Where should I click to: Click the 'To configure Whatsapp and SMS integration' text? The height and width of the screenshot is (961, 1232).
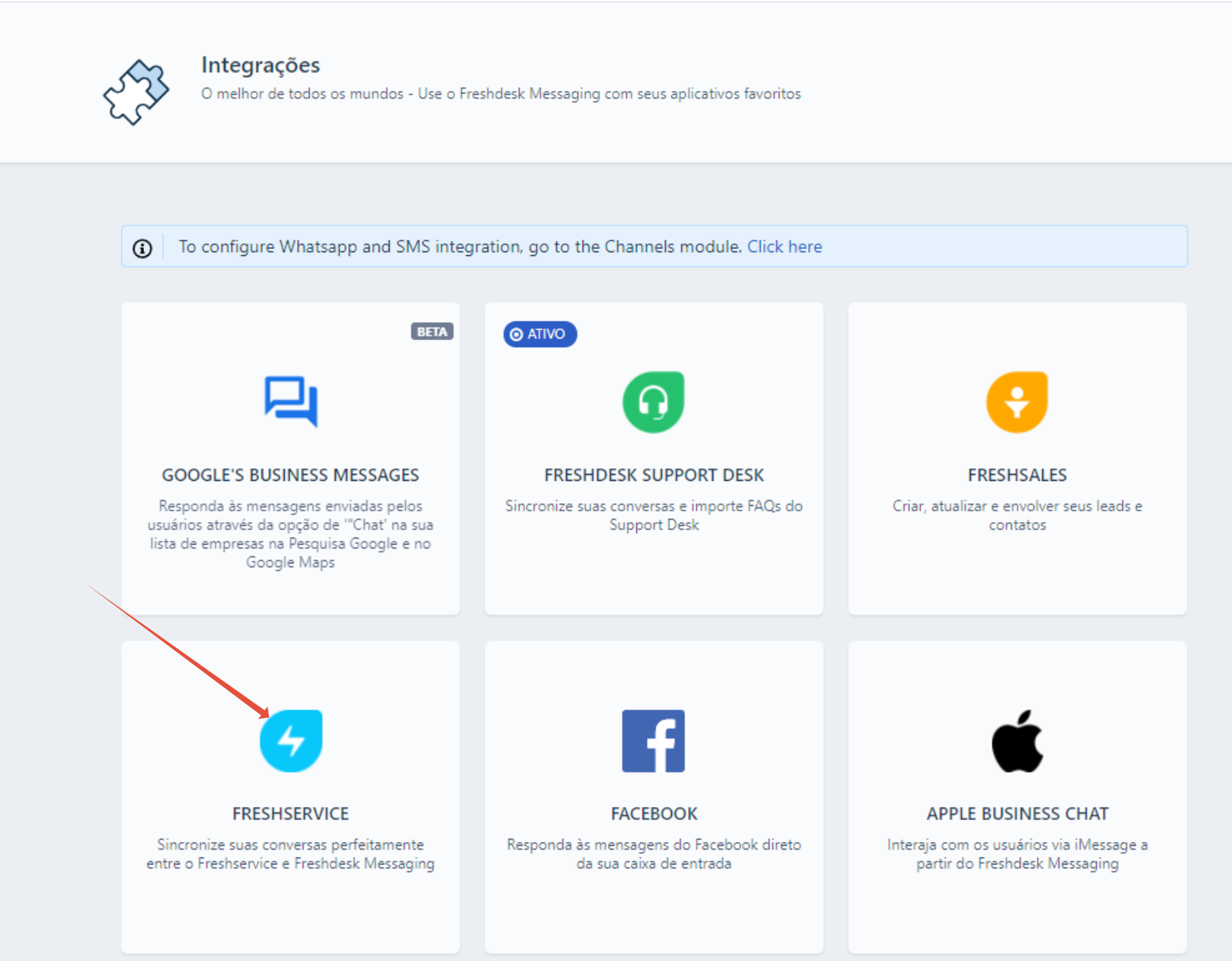coord(460,247)
